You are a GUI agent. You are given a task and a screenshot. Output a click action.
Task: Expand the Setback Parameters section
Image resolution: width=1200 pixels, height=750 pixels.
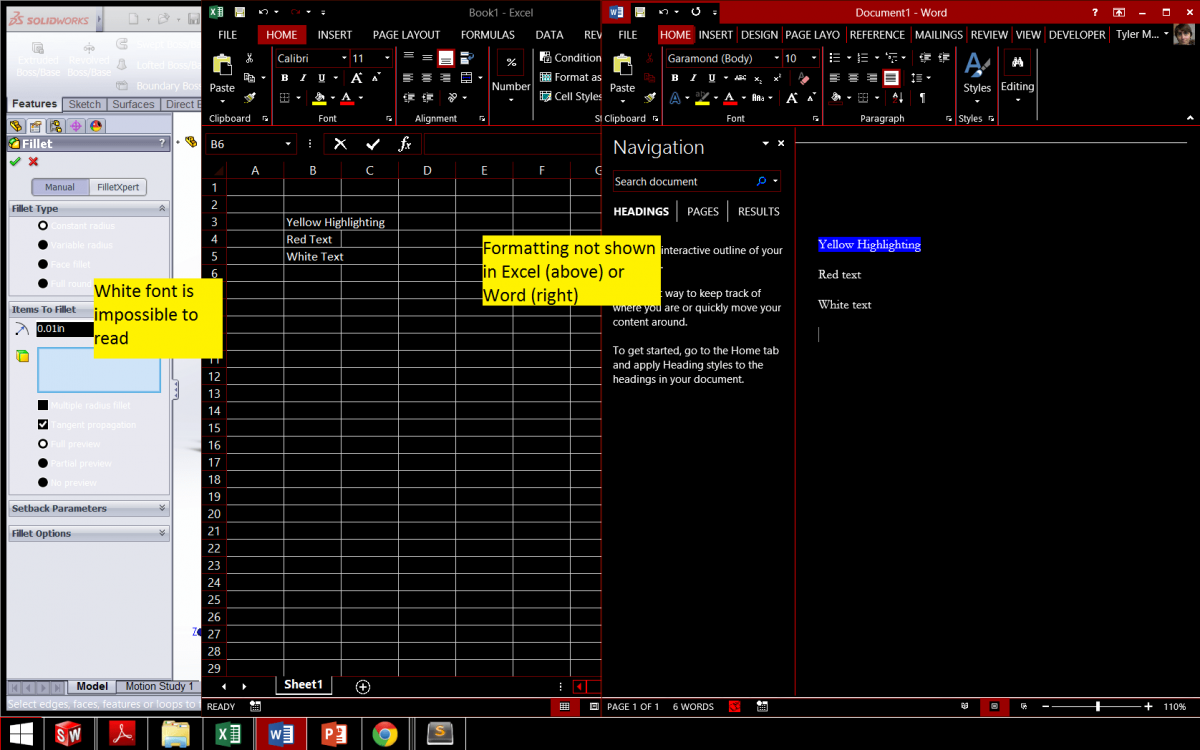point(162,508)
